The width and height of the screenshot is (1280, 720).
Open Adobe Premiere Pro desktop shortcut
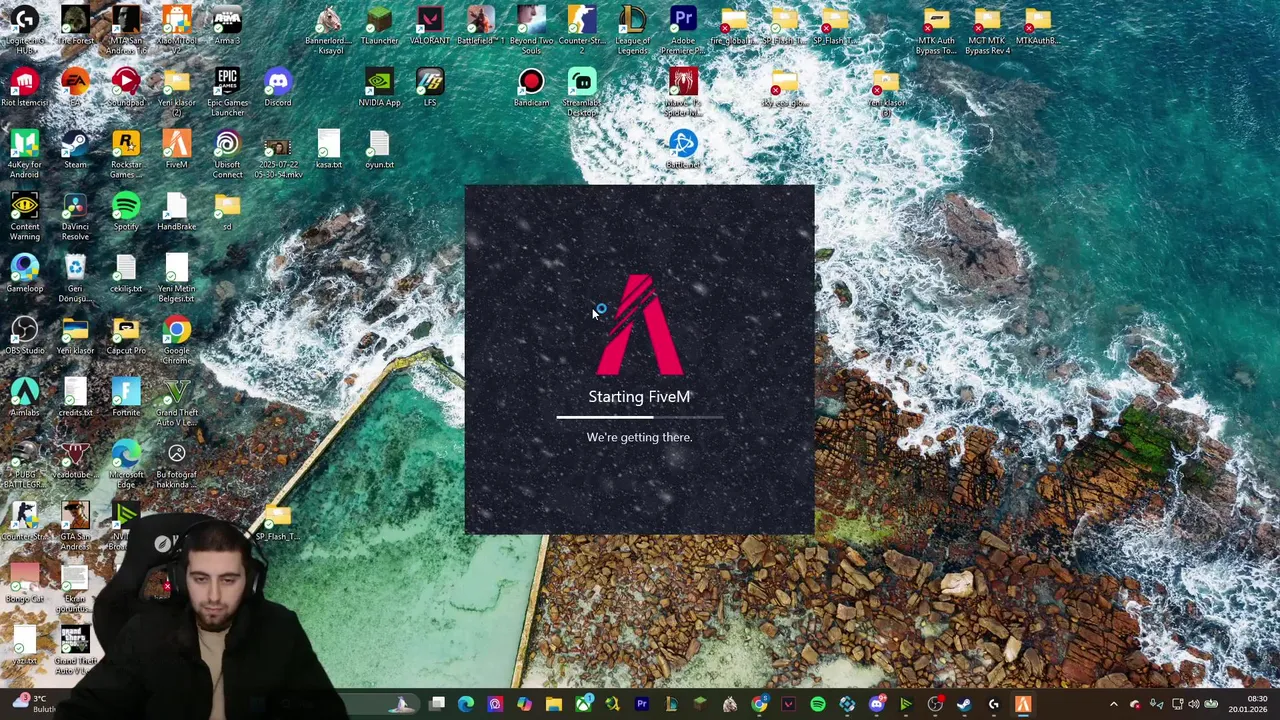pyautogui.click(x=683, y=28)
